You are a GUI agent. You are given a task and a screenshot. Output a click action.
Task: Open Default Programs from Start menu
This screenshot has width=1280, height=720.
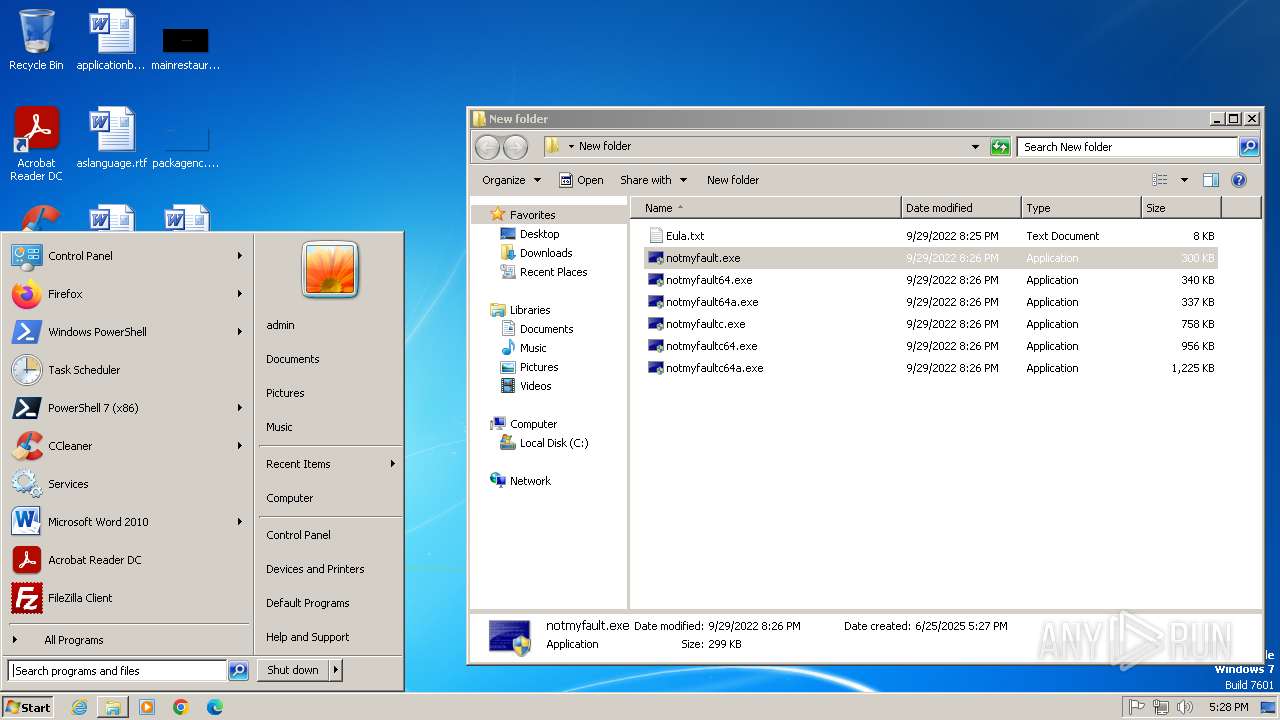click(308, 603)
